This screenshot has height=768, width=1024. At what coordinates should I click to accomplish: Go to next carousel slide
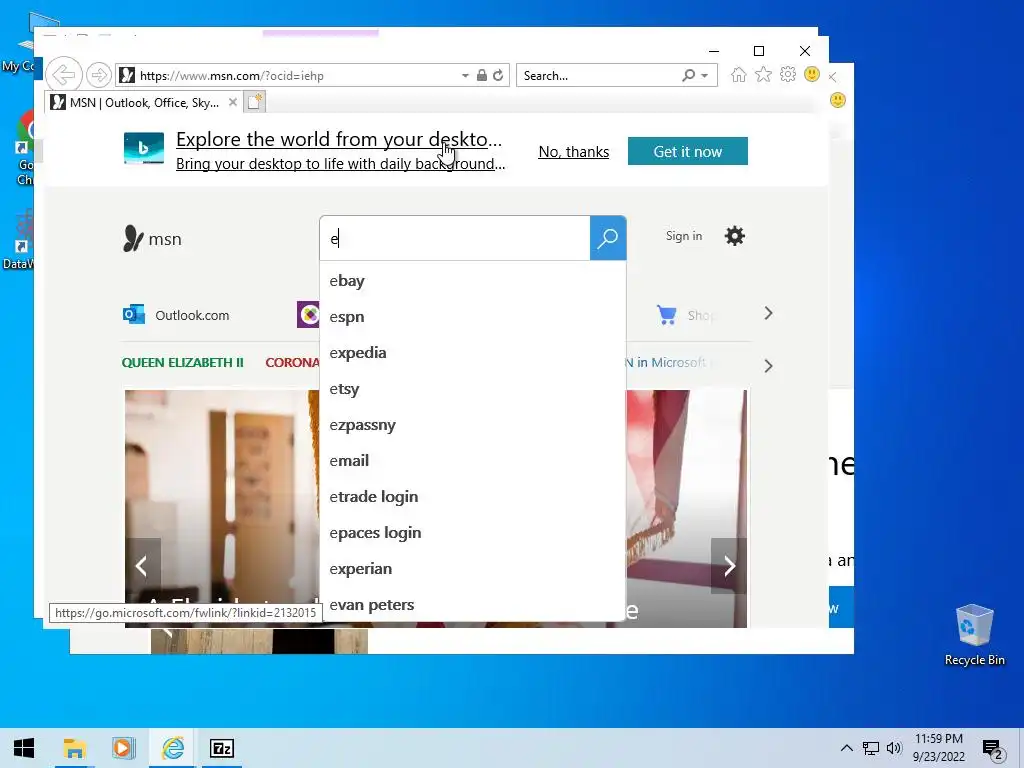point(729,566)
